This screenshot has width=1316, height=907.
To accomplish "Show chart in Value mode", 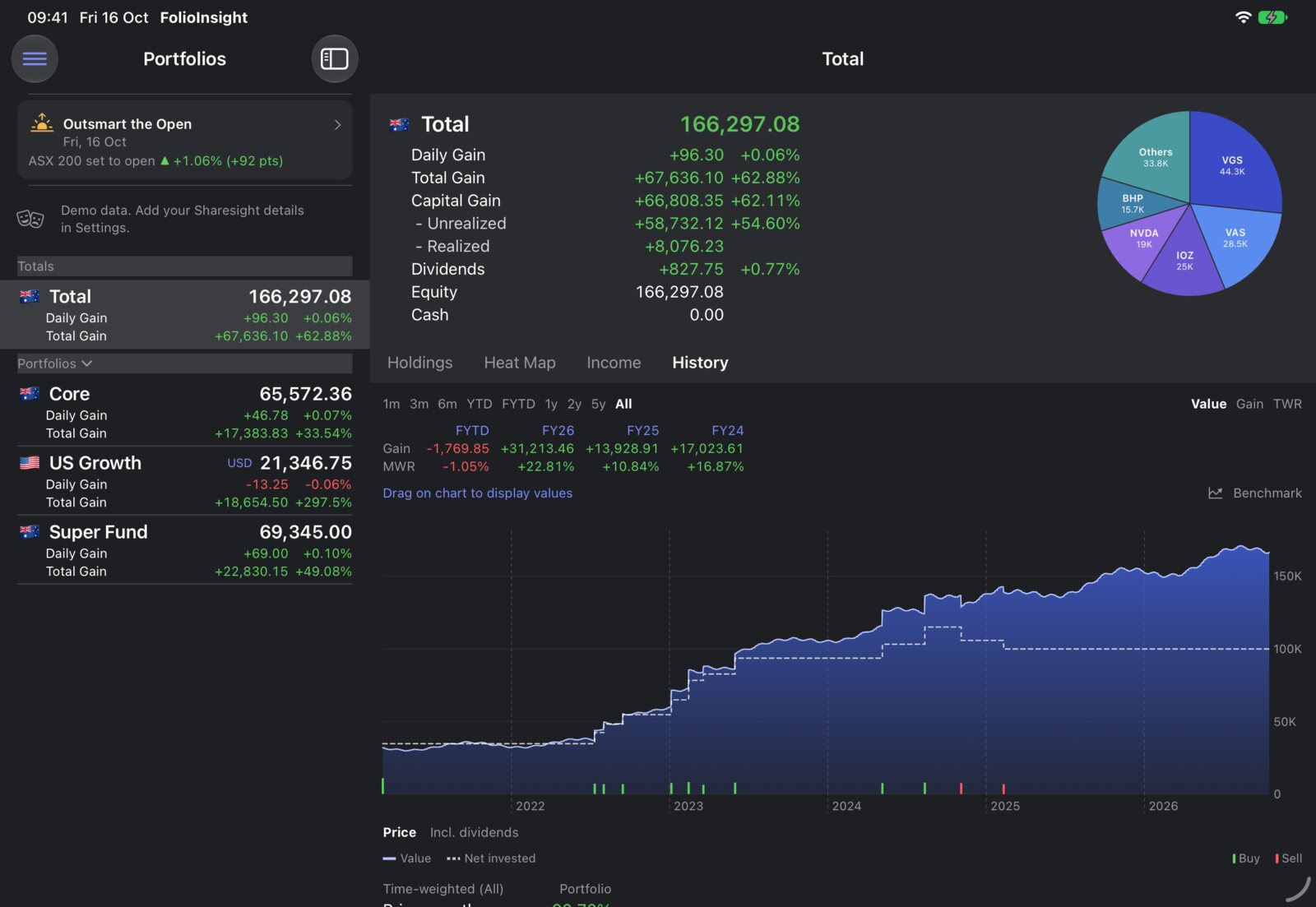I will 1208,404.
